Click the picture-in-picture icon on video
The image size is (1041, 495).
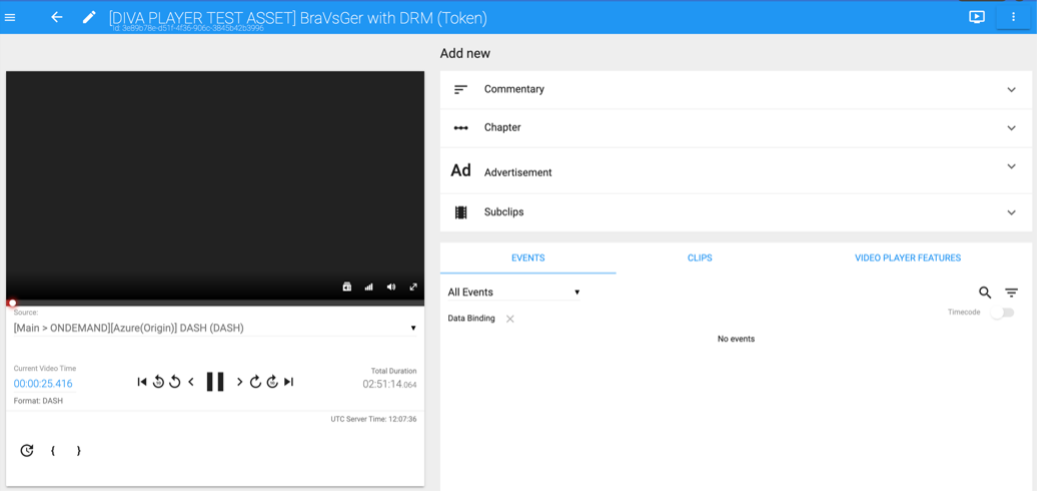347,287
